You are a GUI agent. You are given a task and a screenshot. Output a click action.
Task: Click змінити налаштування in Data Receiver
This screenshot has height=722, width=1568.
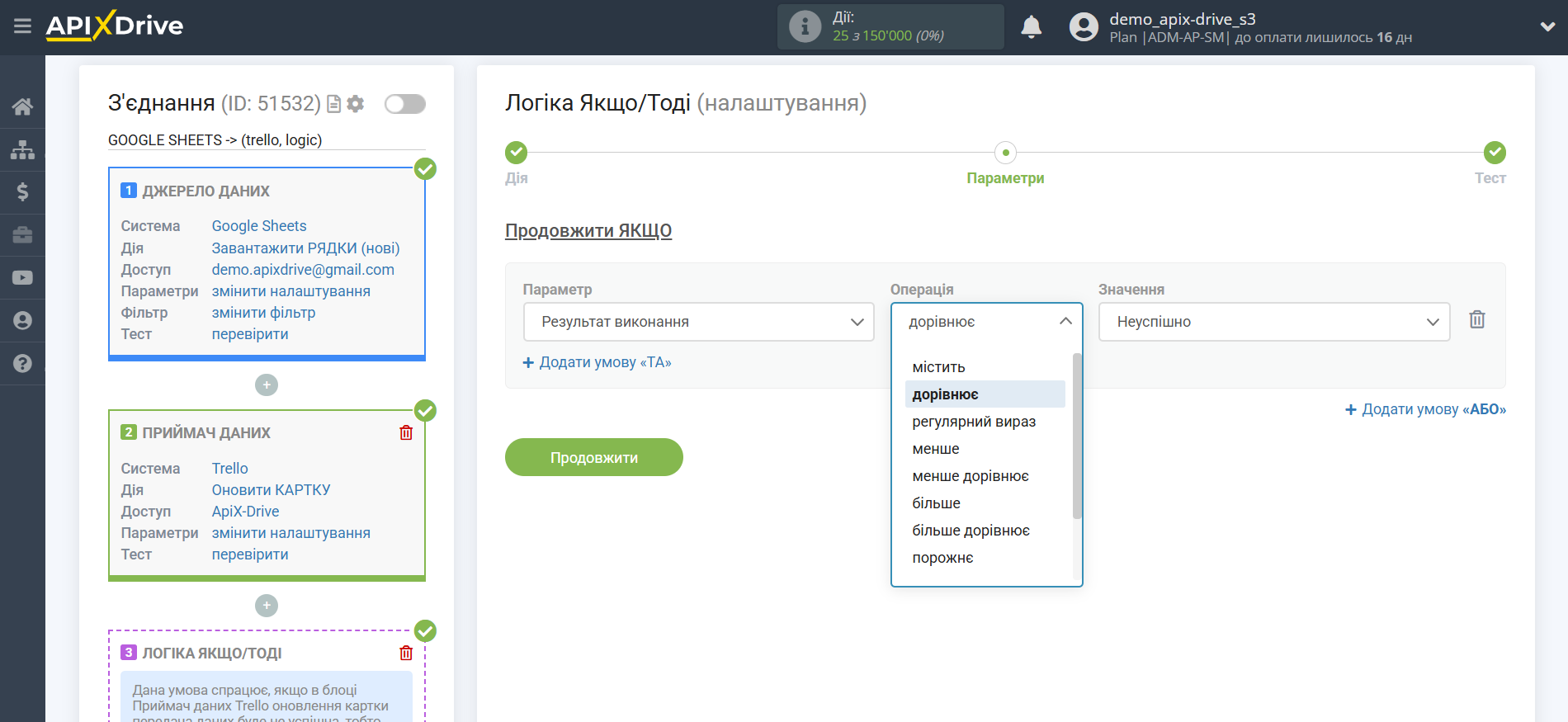(x=291, y=533)
